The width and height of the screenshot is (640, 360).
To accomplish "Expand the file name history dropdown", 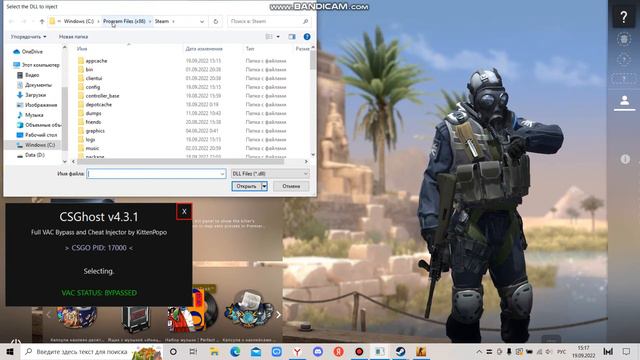I will coord(222,173).
